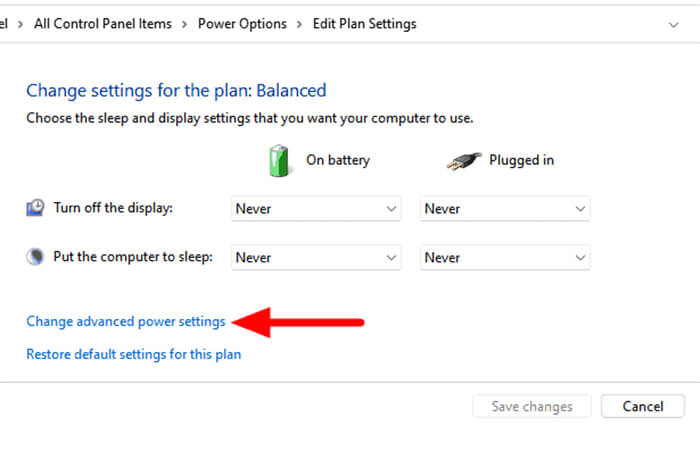This screenshot has width=700, height=451.
Task: Open Change advanced power settings link
Action: [x=126, y=322]
